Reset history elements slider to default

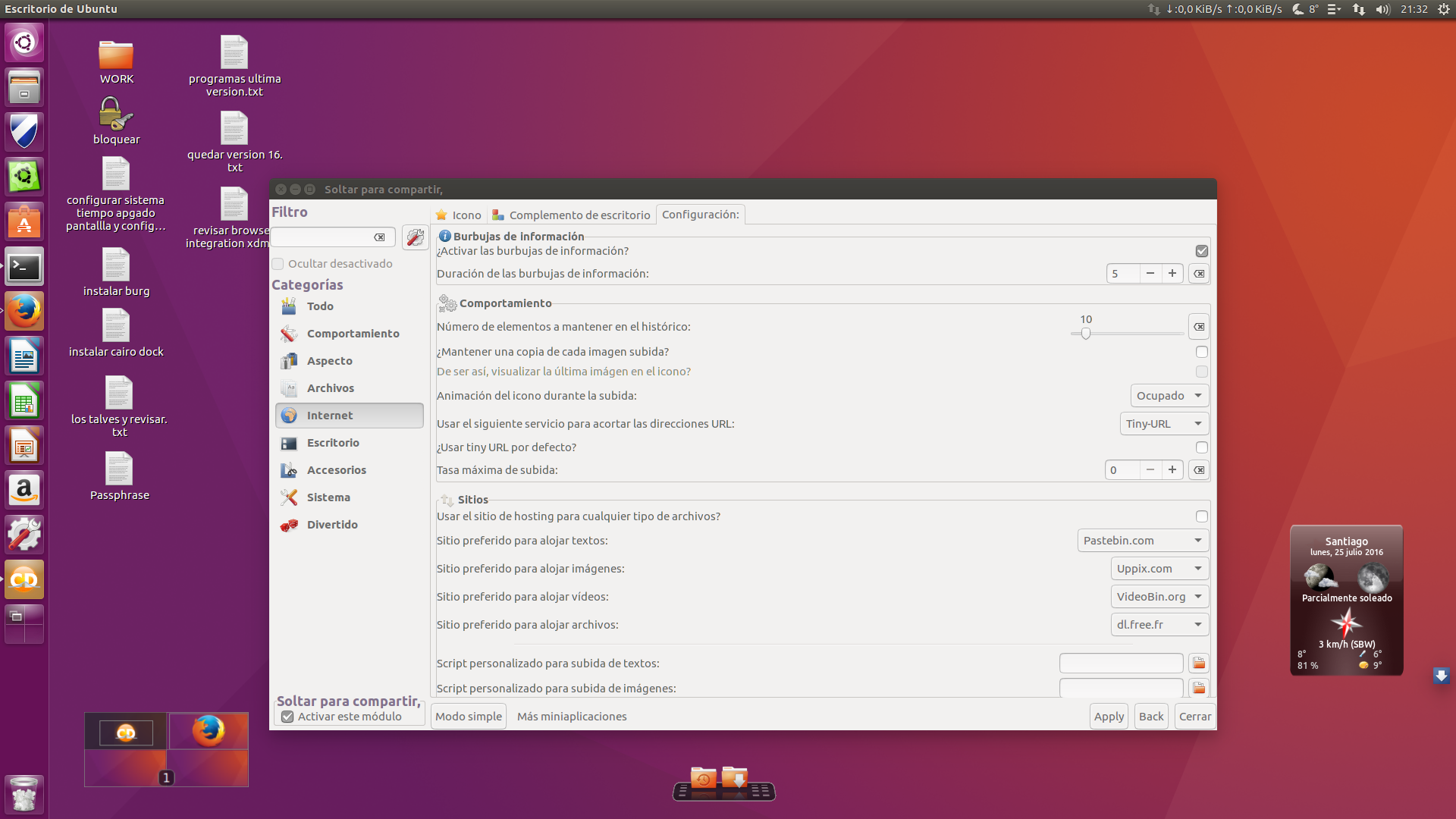[x=1199, y=327]
